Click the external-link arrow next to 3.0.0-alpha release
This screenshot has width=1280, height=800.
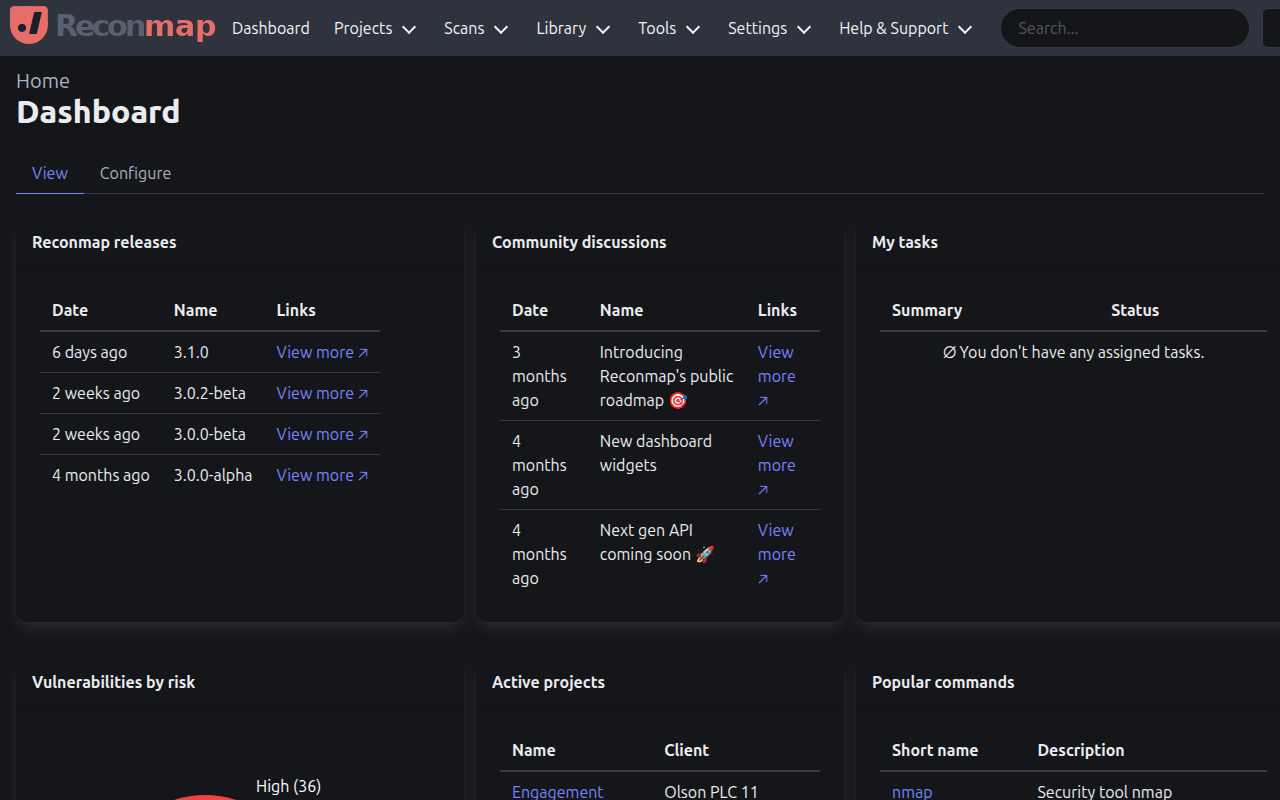click(x=363, y=475)
